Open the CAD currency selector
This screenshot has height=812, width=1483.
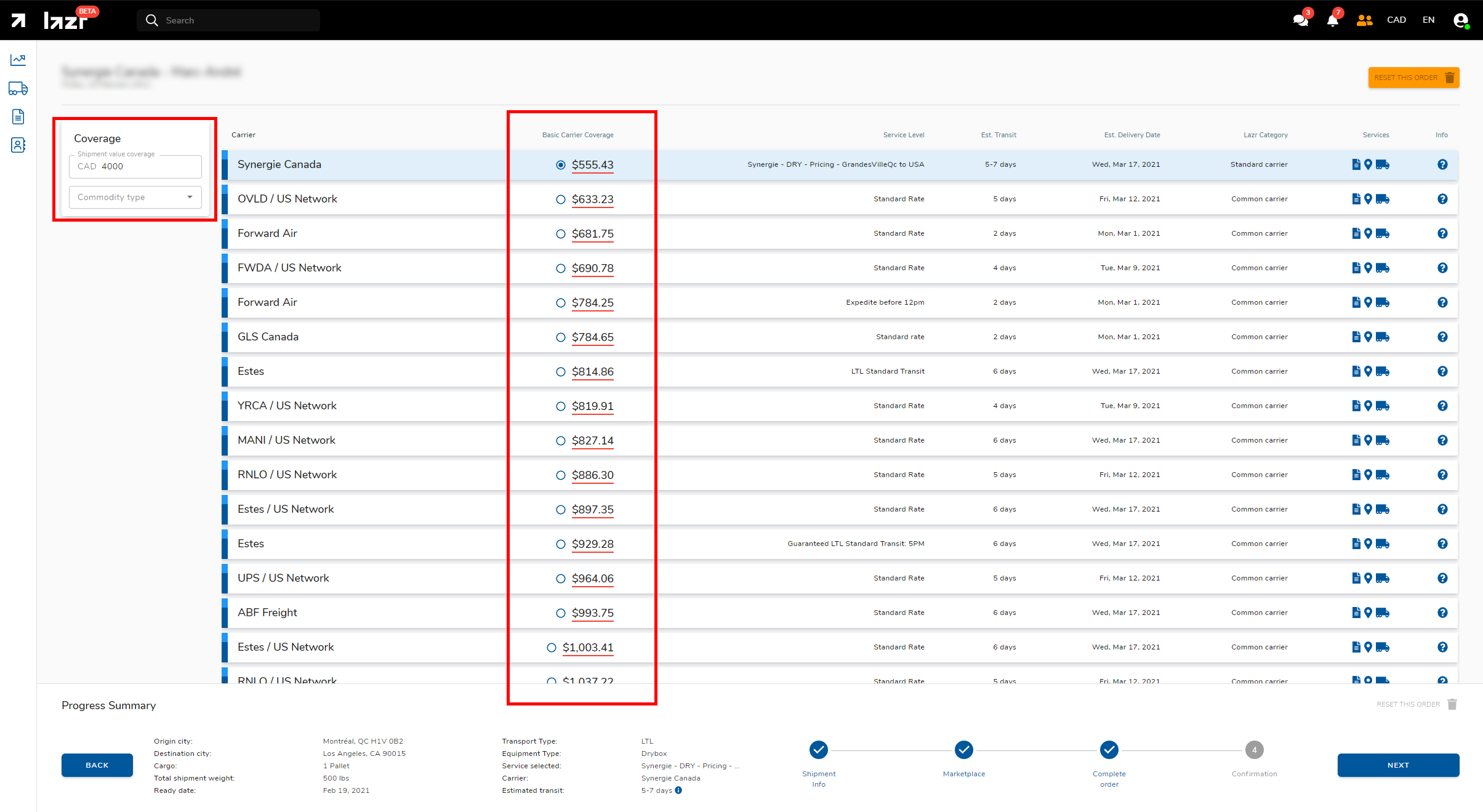[1396, 20]
